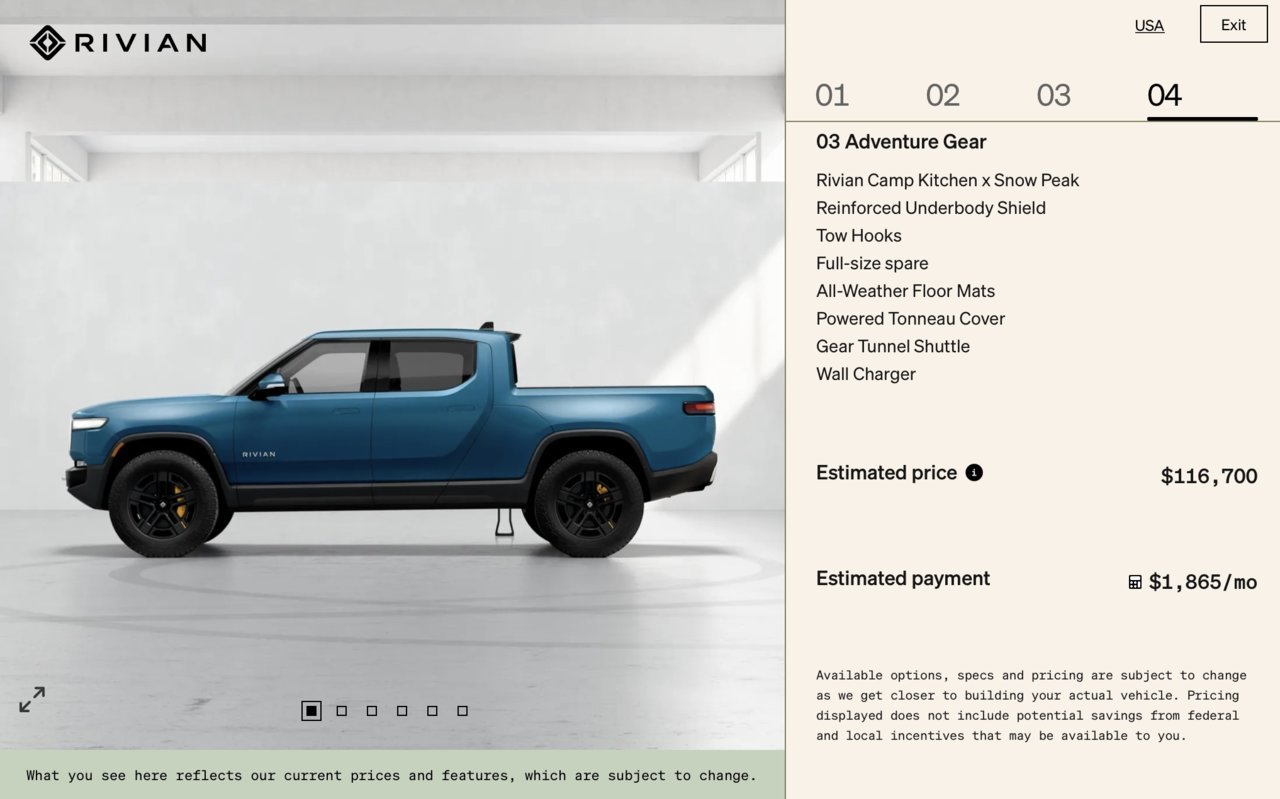1280x799 pixels.
Task: Select the fifth image carousel dot
Action: point(432,711)
